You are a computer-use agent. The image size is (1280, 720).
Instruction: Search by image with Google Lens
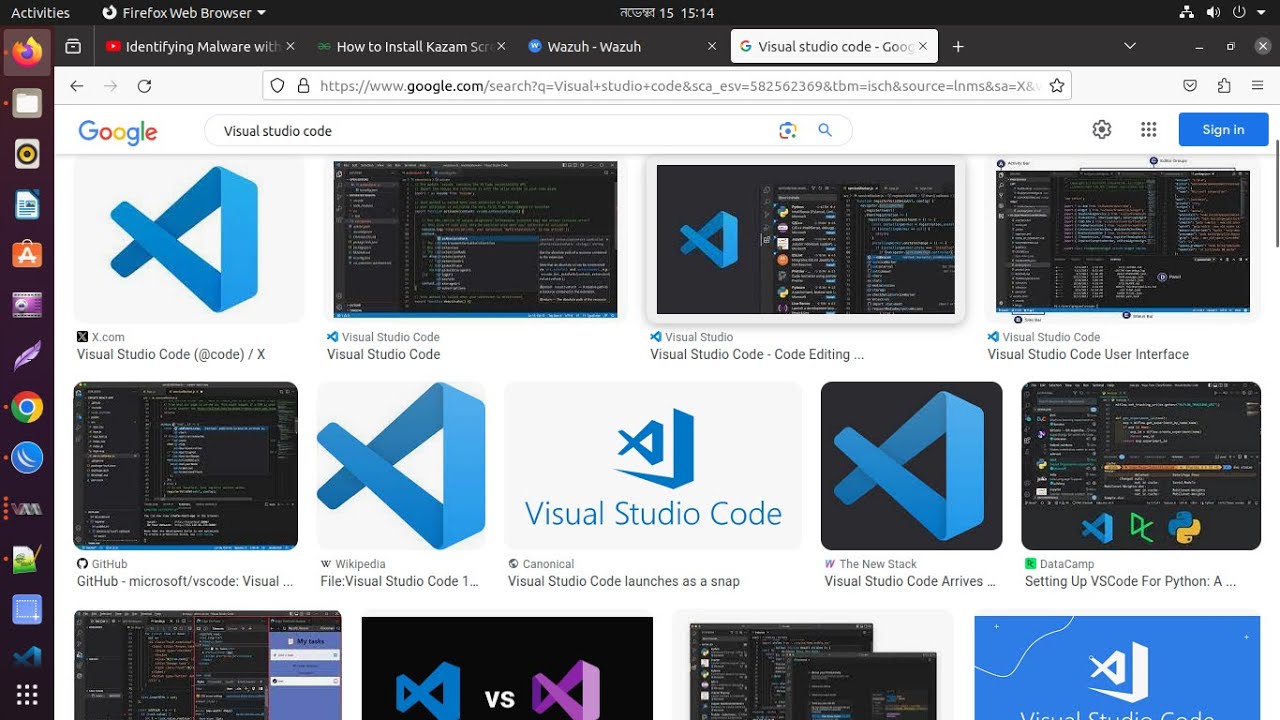point(788,130)
